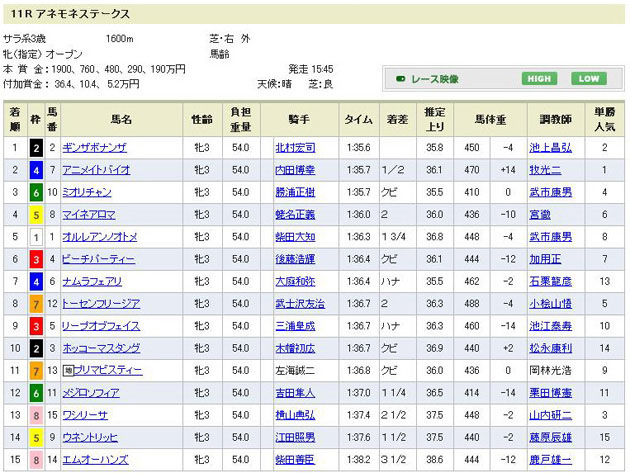Play the race video in LOW quality
The width and height of the screenshot is (630, 473).
pyautogui.click(x=589, y=78)
